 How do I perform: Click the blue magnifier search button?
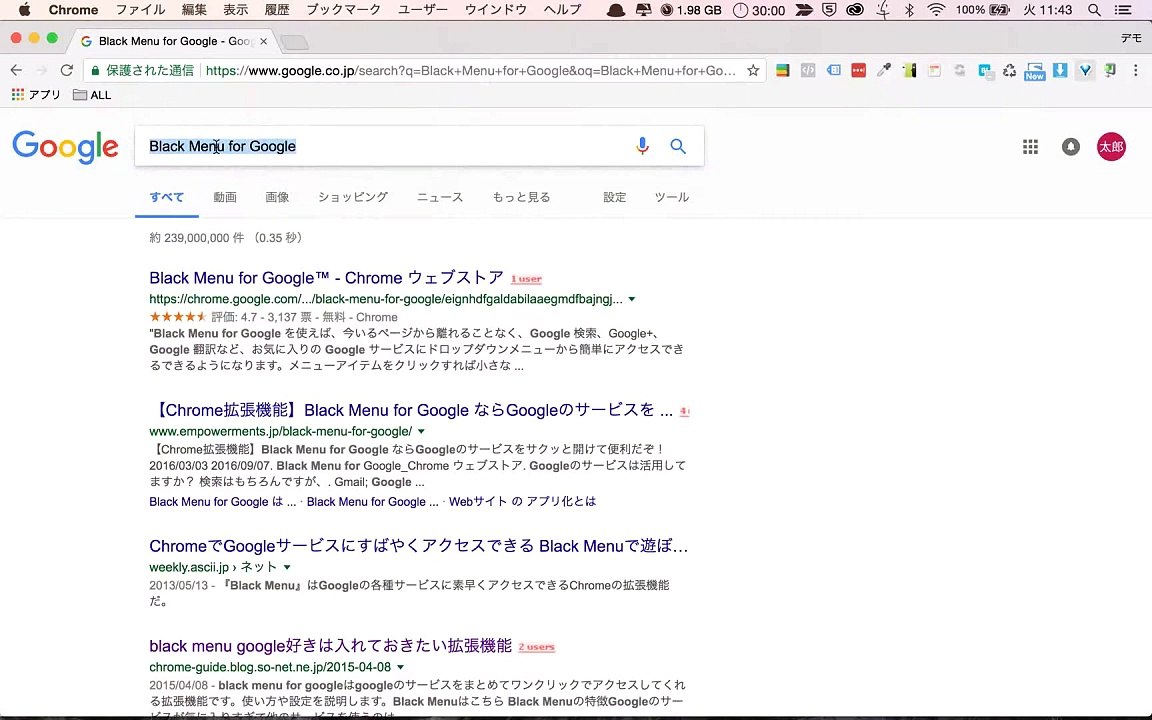click(x=678, y=146)
